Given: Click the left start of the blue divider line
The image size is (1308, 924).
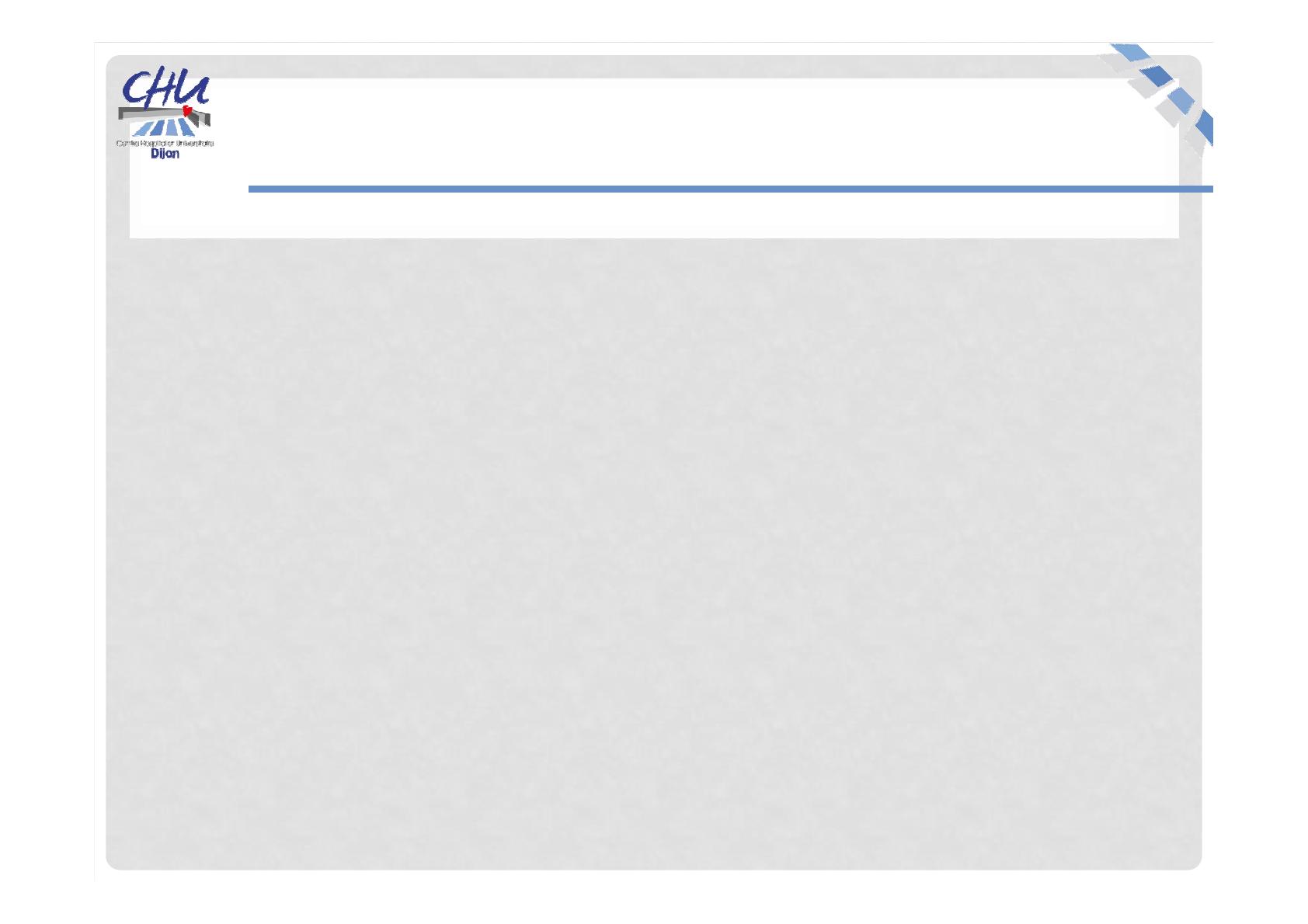Looking at the screenshot, I should (258, 189).
